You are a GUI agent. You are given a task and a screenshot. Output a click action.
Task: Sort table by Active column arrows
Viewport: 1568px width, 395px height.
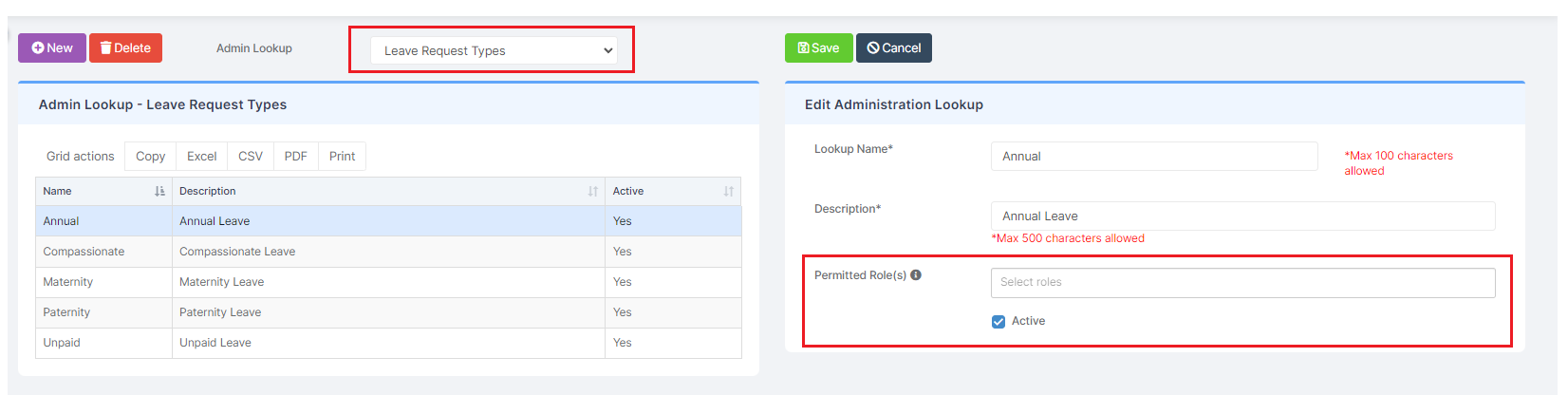[729, 192]
